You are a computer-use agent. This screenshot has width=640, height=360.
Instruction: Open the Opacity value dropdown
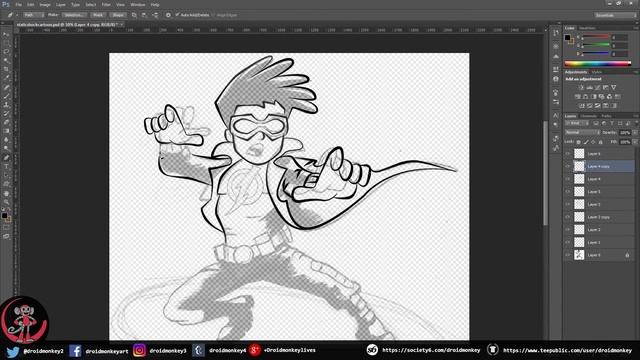click(x=635, y=133)
